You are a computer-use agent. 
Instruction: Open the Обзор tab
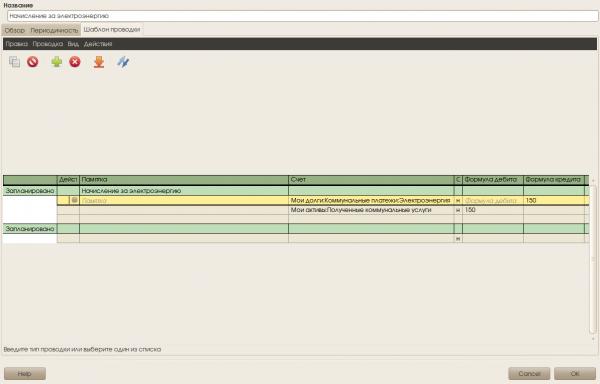click(15, 30)
